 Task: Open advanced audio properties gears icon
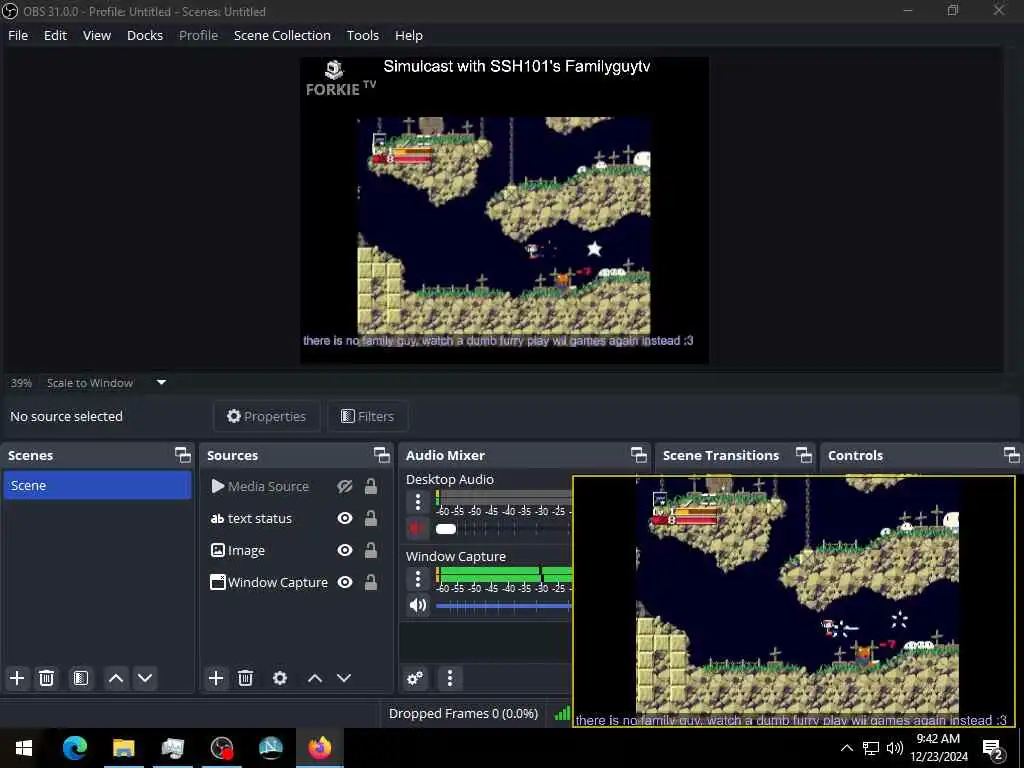click(415, 678)
